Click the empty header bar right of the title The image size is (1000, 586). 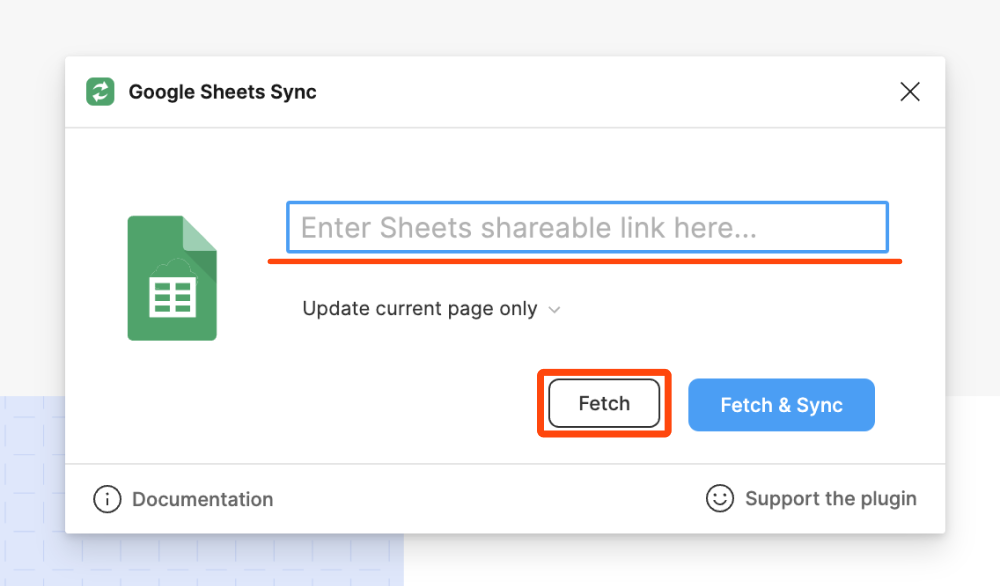point(600,92)
